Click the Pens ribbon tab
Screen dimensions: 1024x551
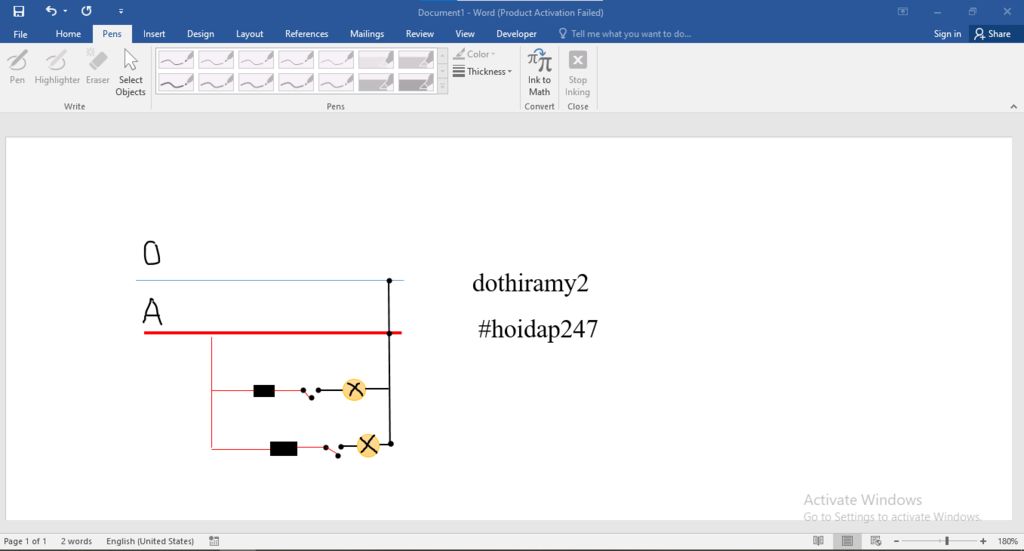tap(112, 34)
